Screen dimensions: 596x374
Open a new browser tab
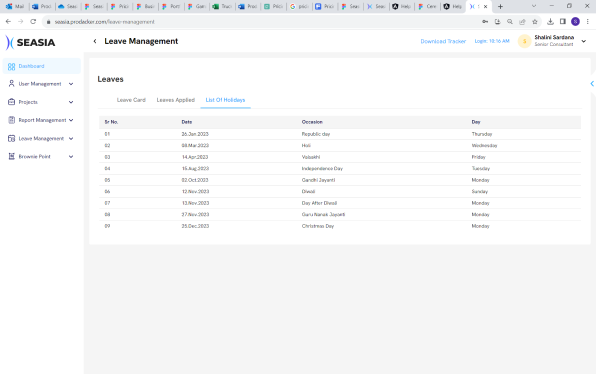pos(500,6)
